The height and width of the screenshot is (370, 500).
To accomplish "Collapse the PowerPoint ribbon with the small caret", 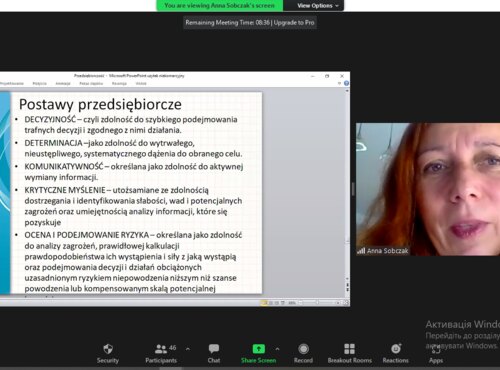I will tap(339, 83).
